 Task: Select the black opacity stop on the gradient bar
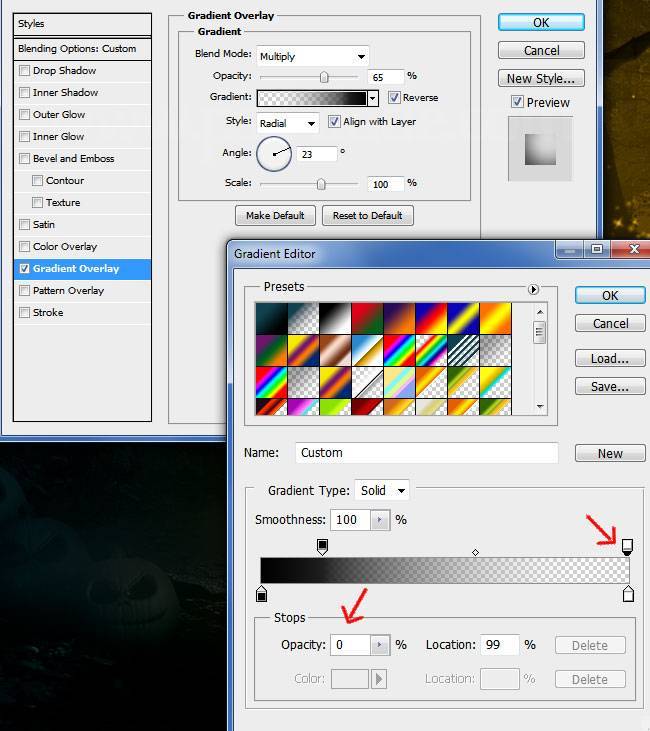pyautogui.click(x=322, y=546)
